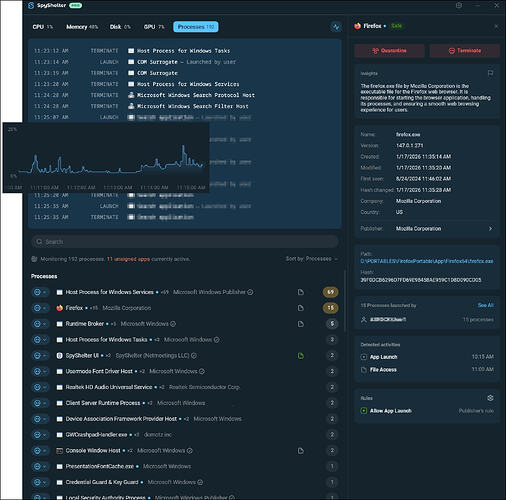Click terminate icon on Realtek HD Audio row
Viewport: 506px width, 500px height.
click(37, 387)
